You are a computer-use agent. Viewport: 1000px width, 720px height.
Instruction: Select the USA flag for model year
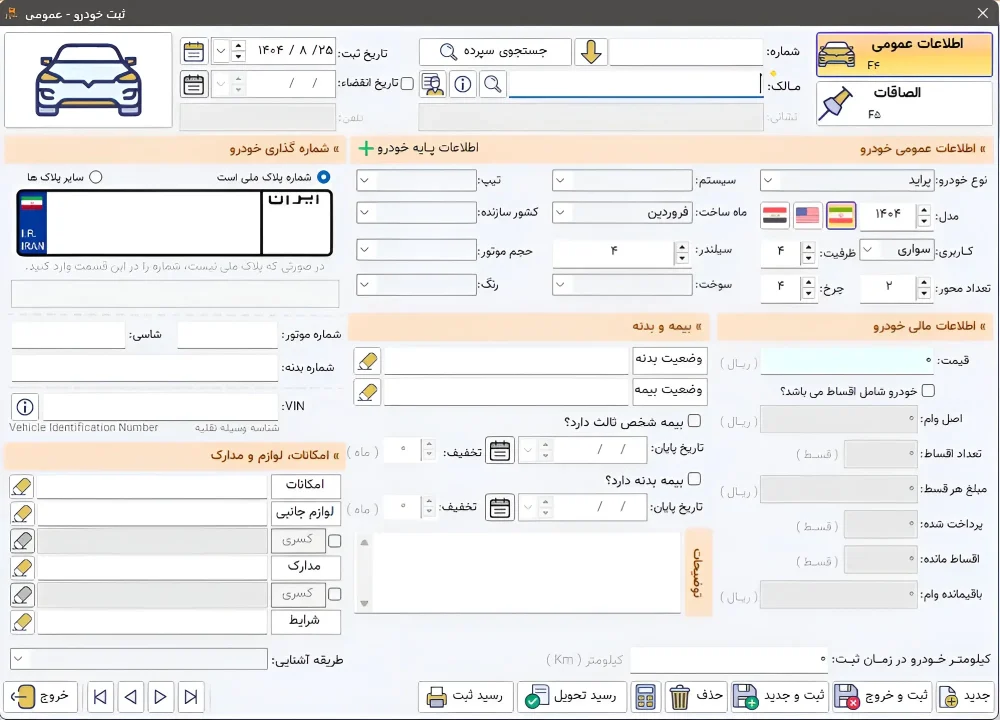(x=807, y=216)
